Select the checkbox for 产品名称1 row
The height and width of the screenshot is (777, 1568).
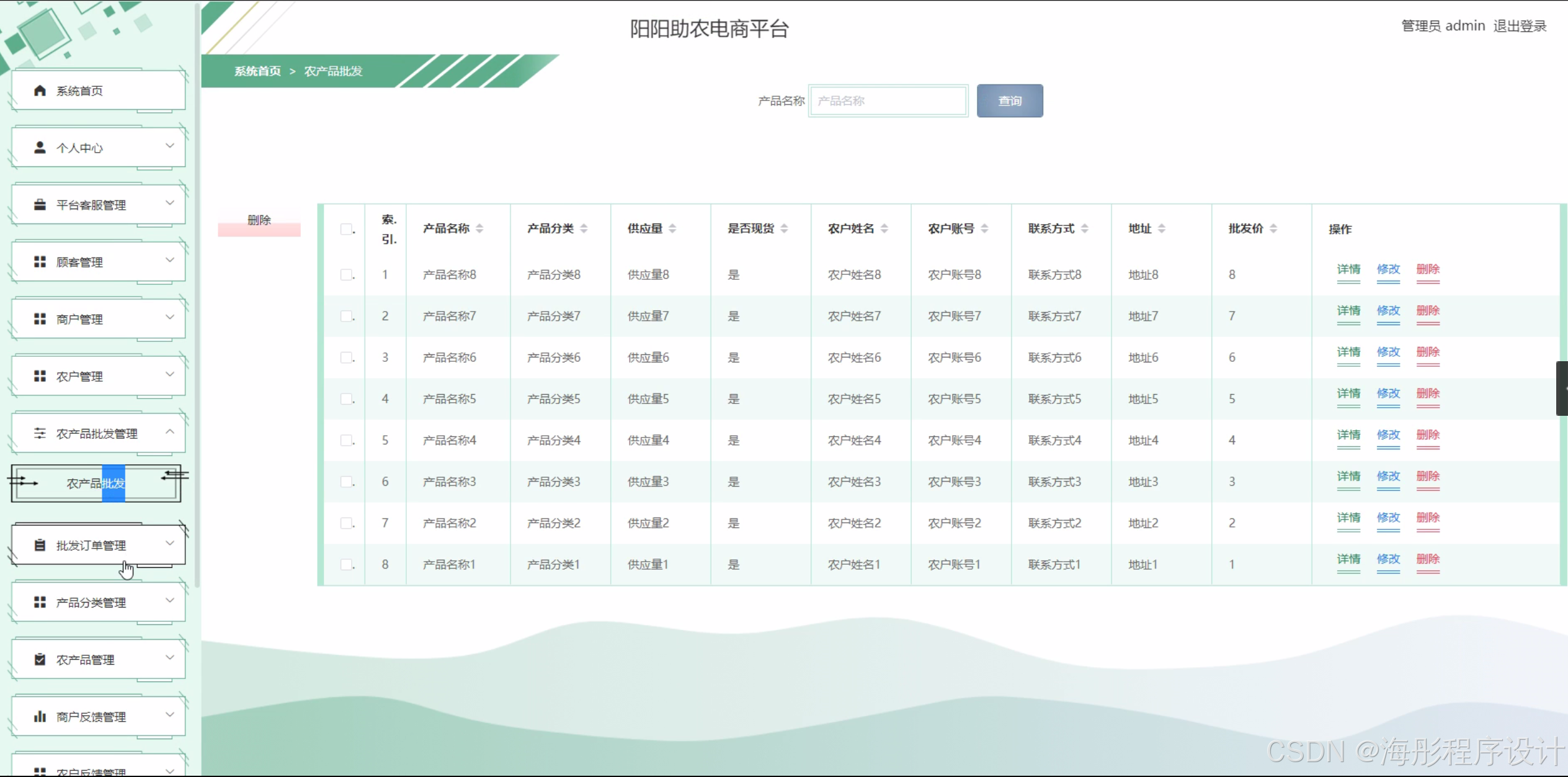pyautogui.click(x=346, y=564)
